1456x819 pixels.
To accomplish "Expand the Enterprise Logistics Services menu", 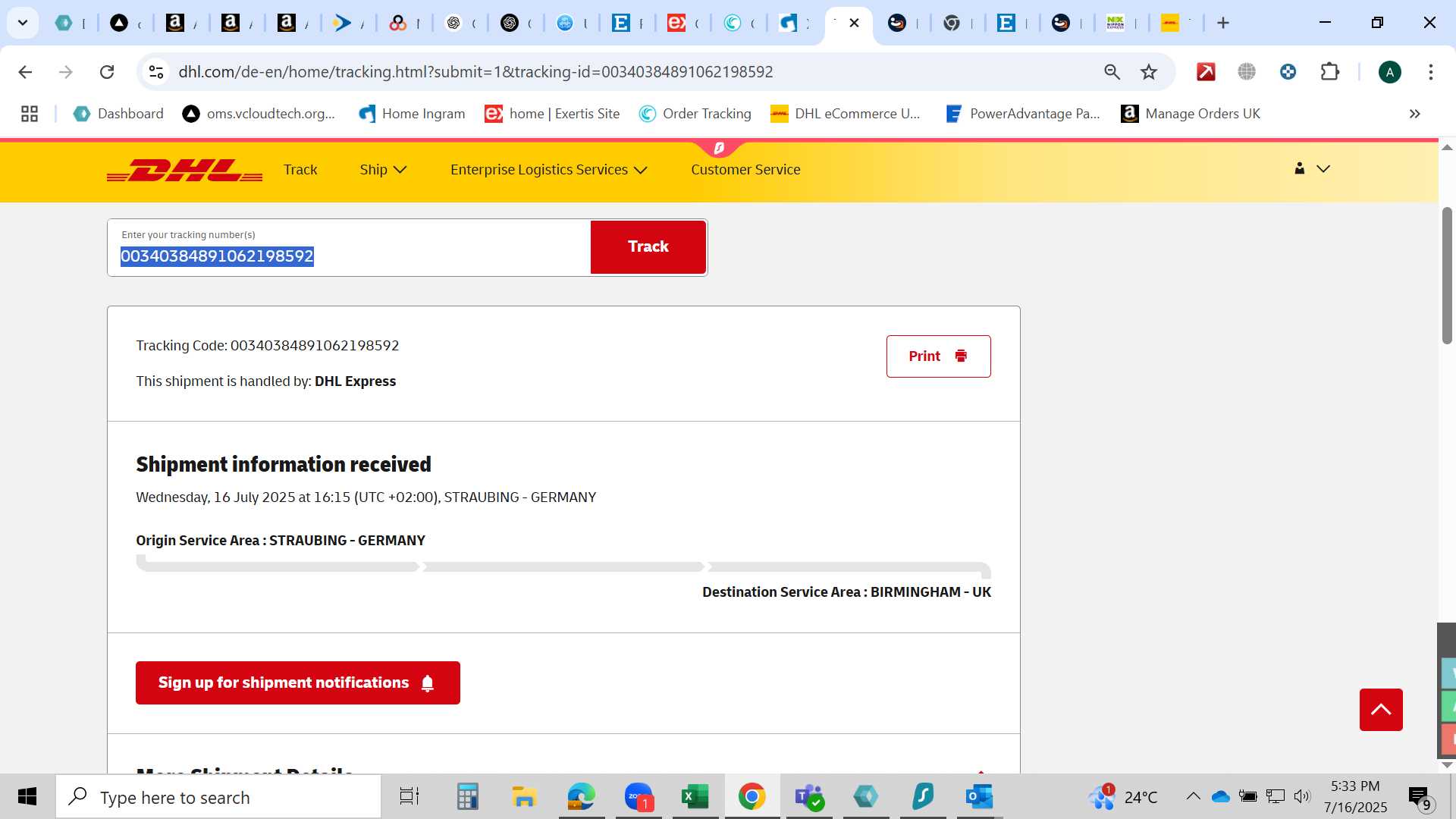I will click(x=548, y=170).
